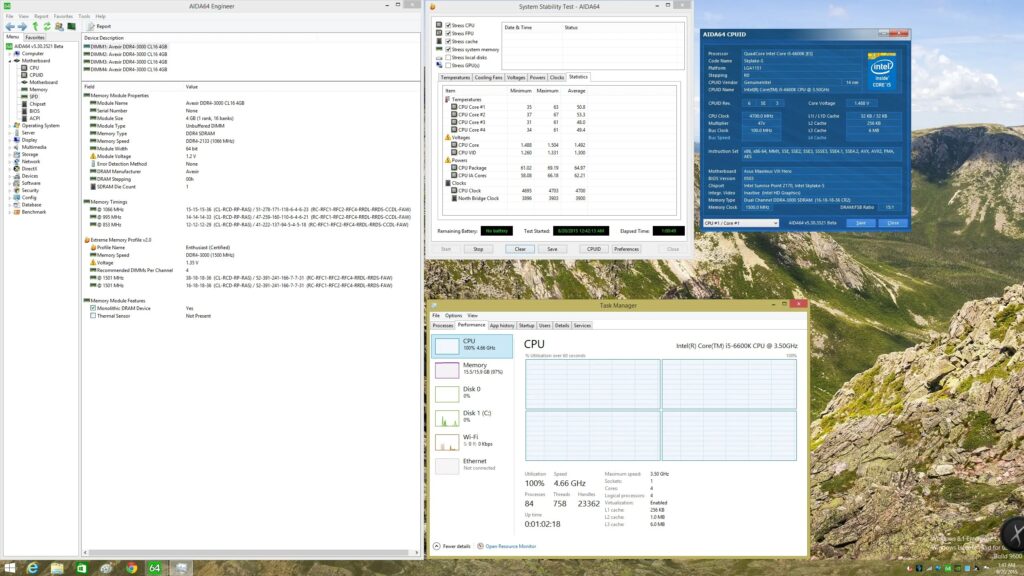Click the green monitor icon in AIDA64 toolbar
The width and height of the screenshot is (1024, 576).
click(x=72, y=26)
